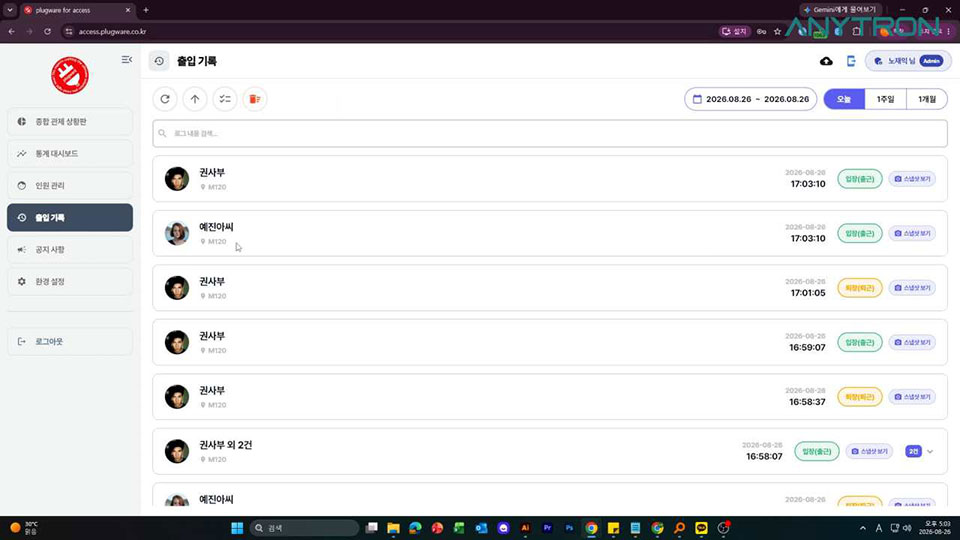View snapshot for 예진아씨 17:03:10 entry

912,233
